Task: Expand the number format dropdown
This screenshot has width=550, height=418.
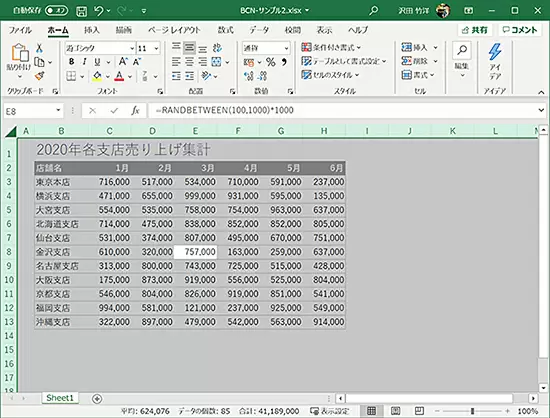Action: click(287, 48)
